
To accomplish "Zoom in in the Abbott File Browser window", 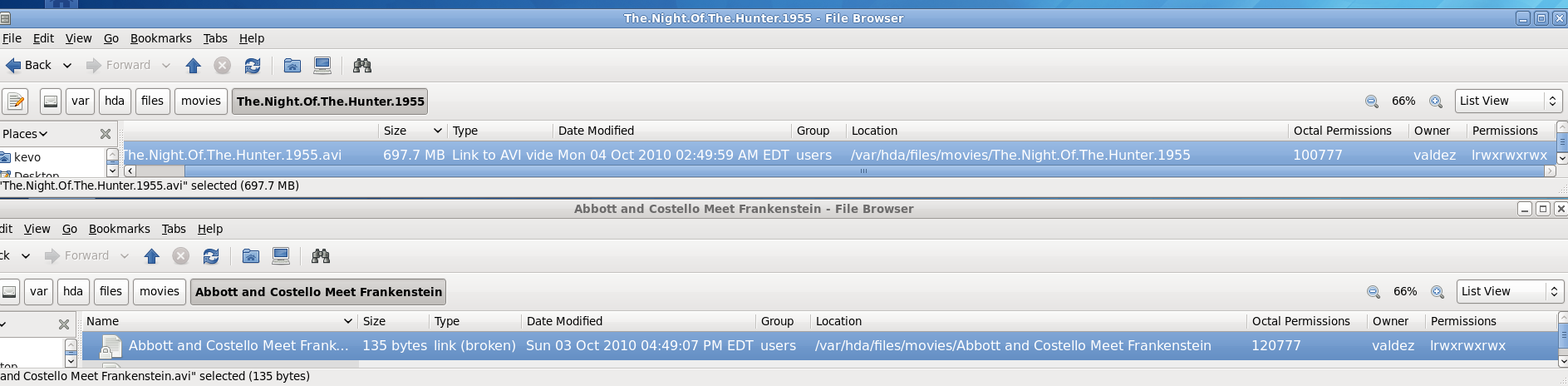I will click(1438, 292).
